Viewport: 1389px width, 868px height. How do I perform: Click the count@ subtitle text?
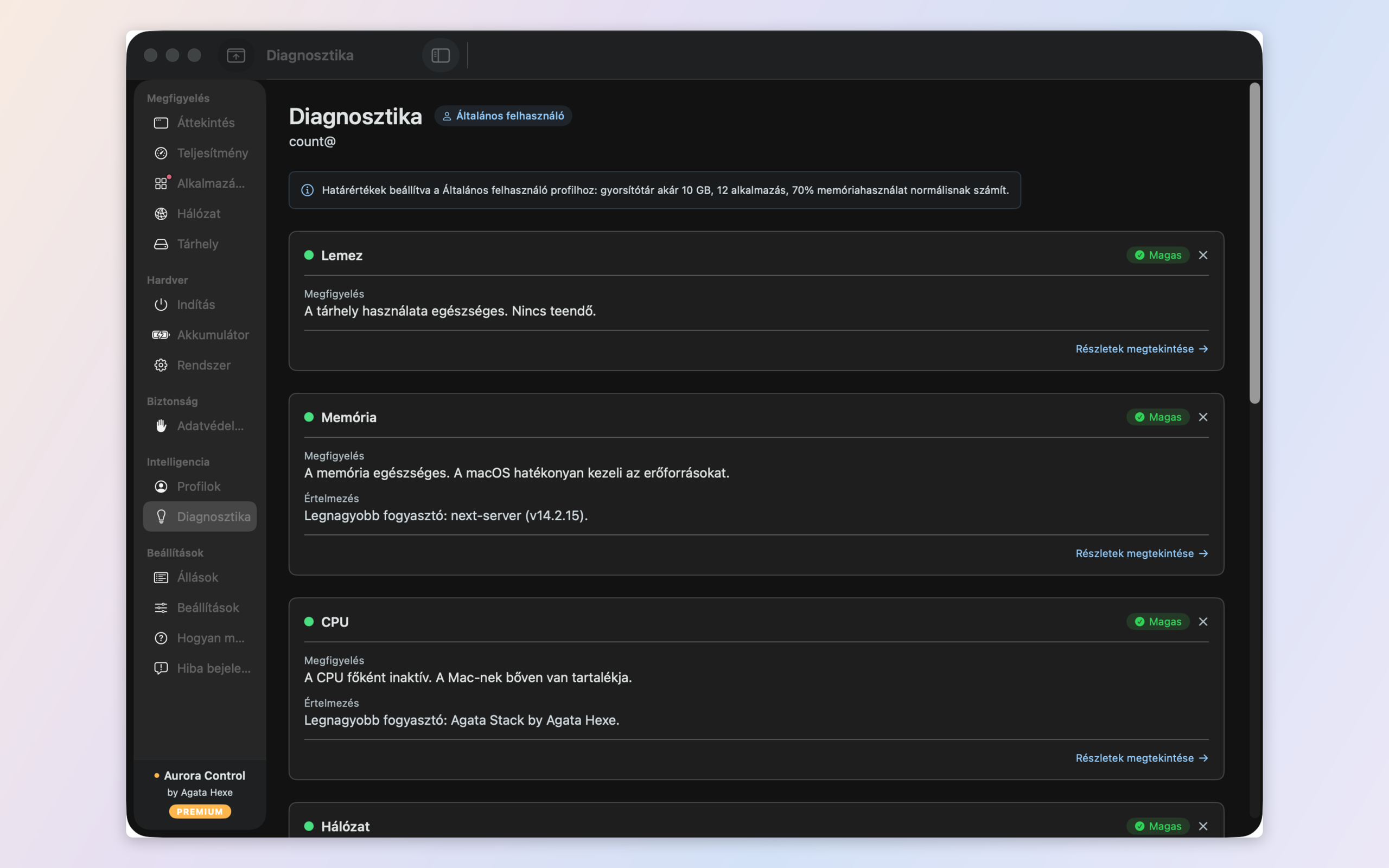[312, 141]
